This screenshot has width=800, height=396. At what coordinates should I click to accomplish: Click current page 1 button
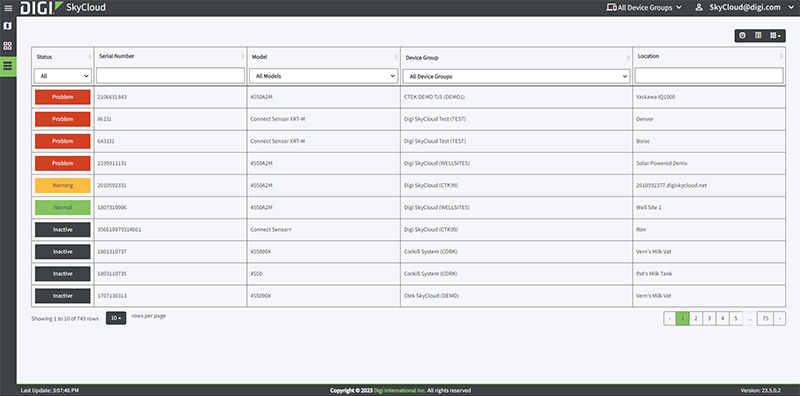(x=683, y=318)
